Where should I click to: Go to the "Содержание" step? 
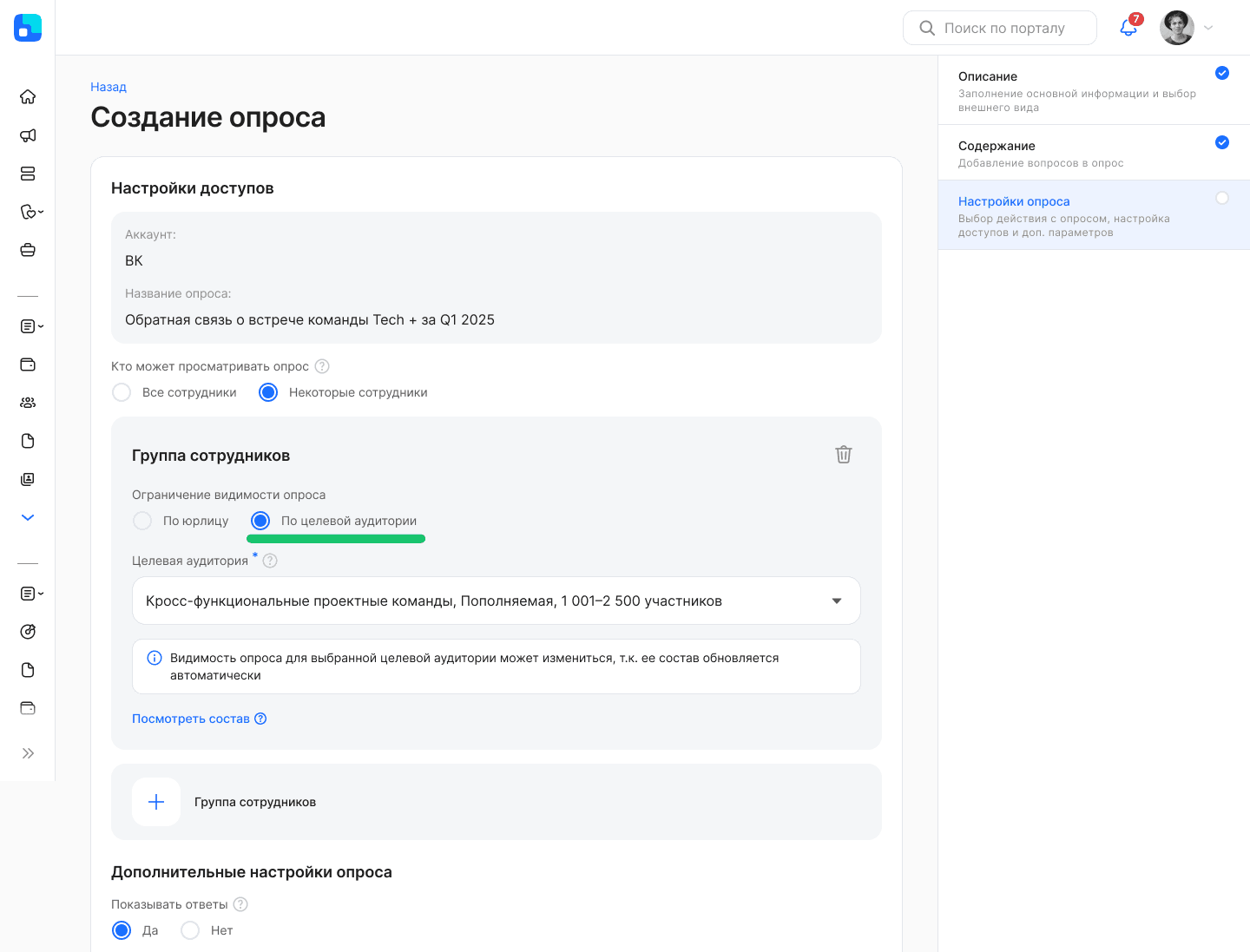1094,153
